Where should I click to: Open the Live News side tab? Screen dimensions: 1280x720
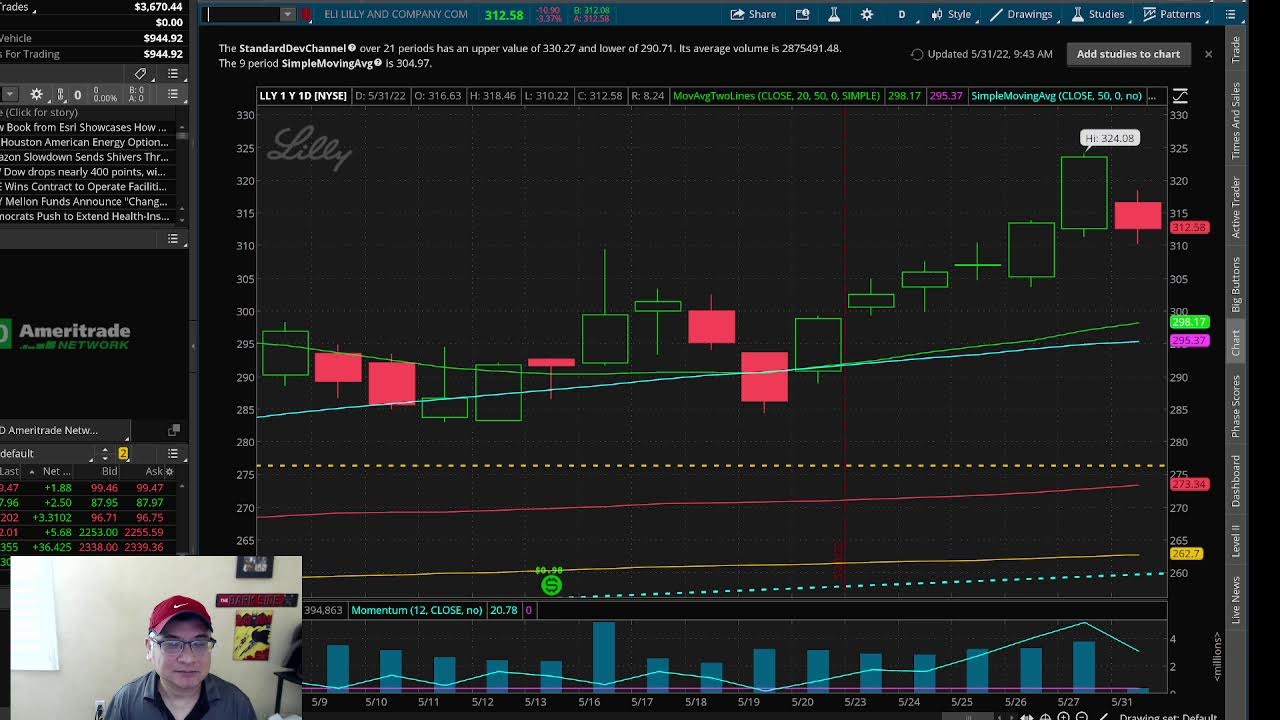pyautogui.click(x=1236, y=600)
